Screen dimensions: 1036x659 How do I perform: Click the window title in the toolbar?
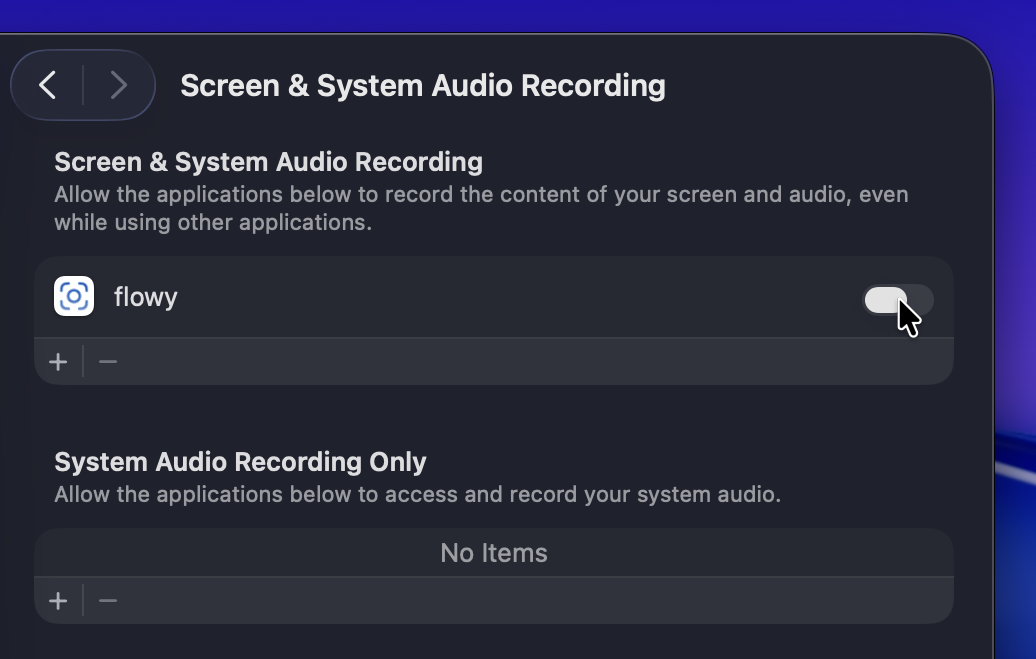point(422,86)
